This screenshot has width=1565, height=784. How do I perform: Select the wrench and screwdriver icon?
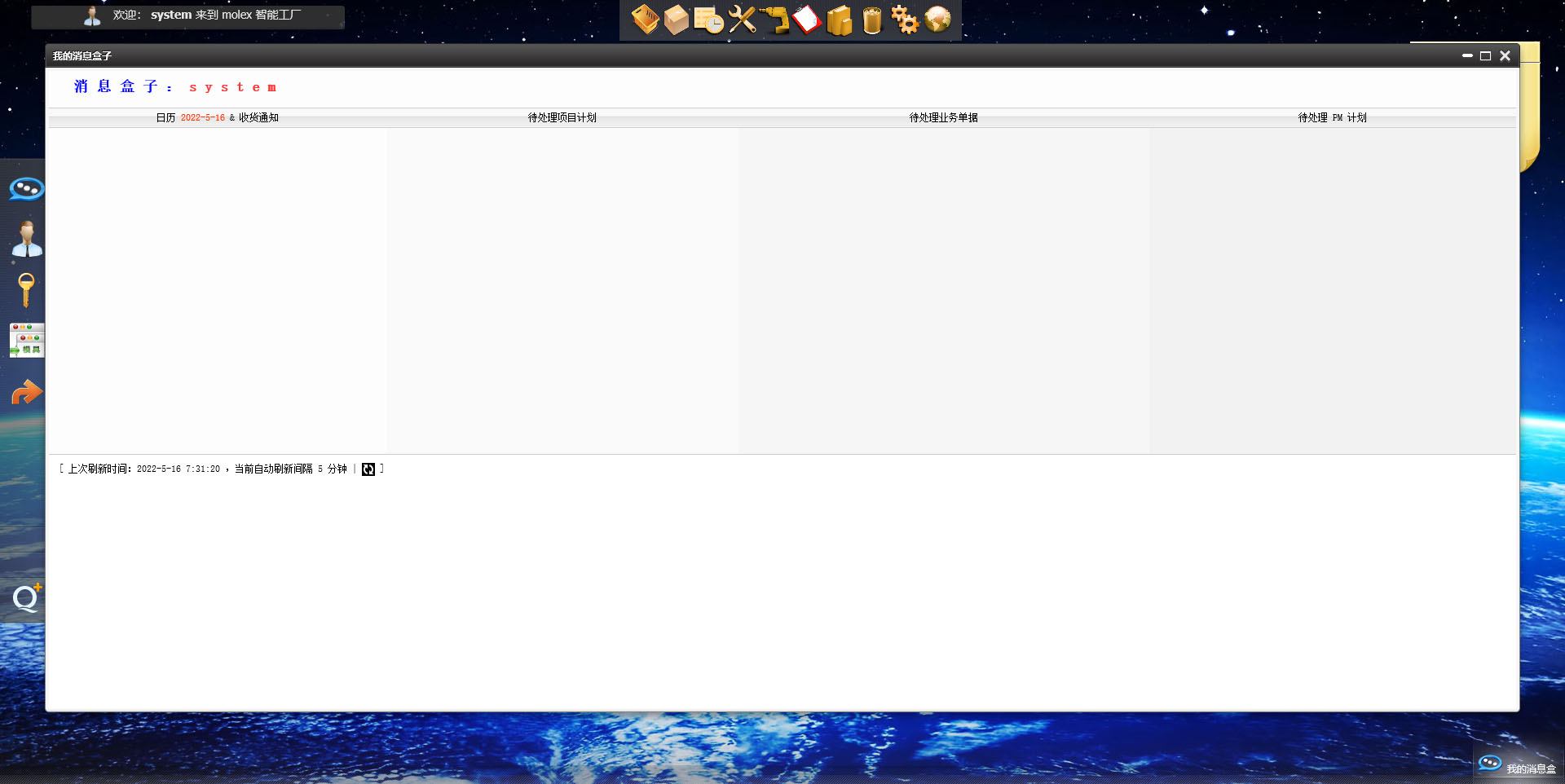(742, 20)
